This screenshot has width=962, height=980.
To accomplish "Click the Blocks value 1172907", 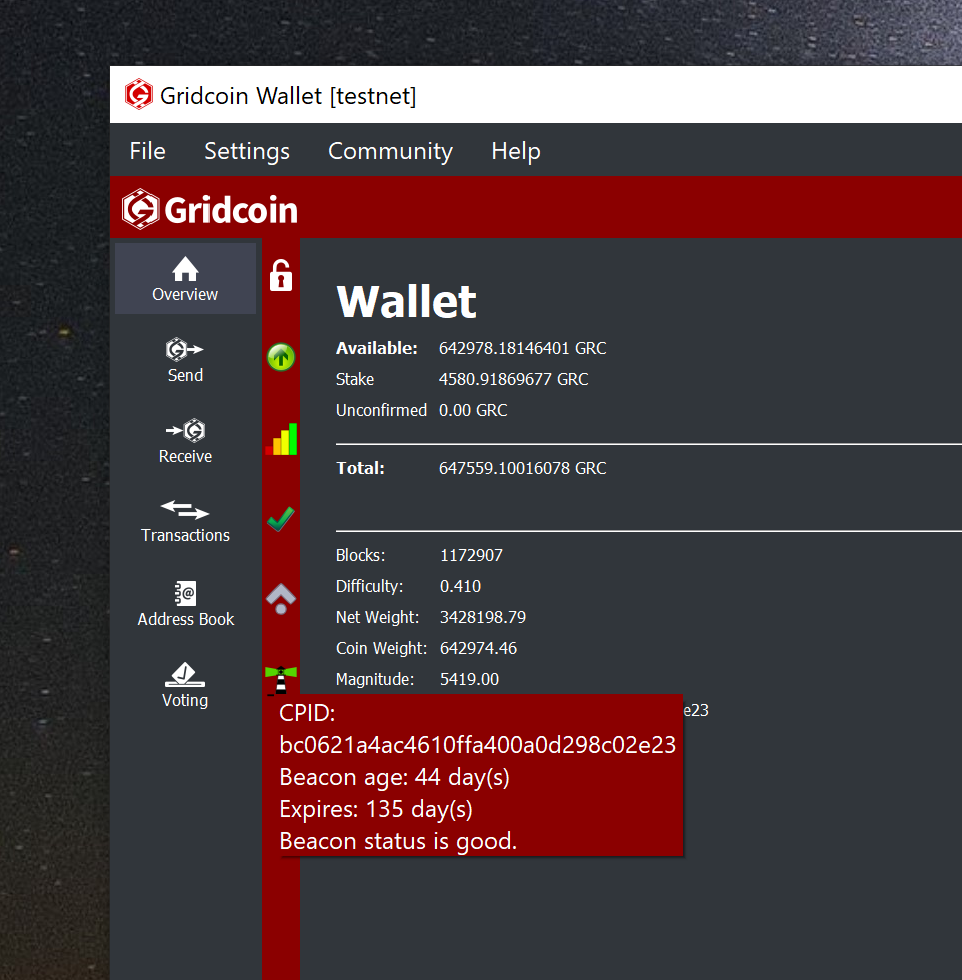I will [471, 555].
